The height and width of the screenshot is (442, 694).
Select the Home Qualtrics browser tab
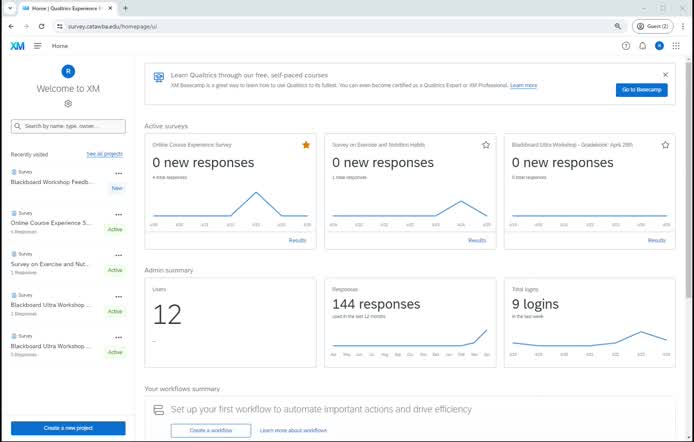(66, 8)
